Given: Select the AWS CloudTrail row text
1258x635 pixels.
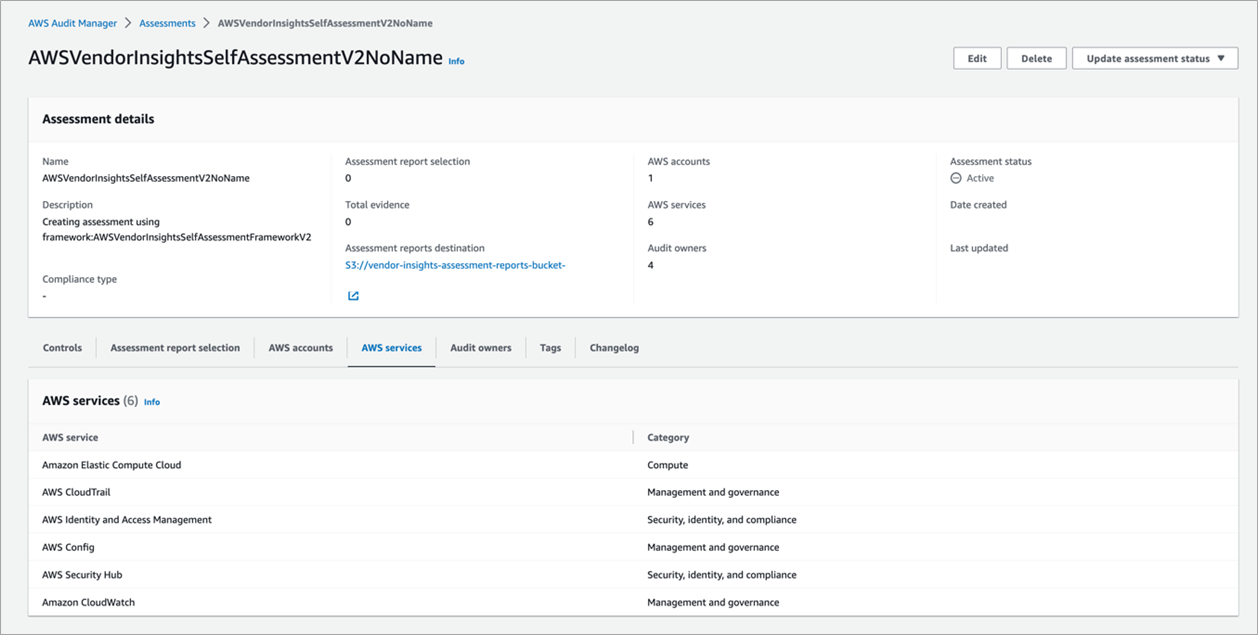Looking at the screenshot, I should tap(75, 492).
